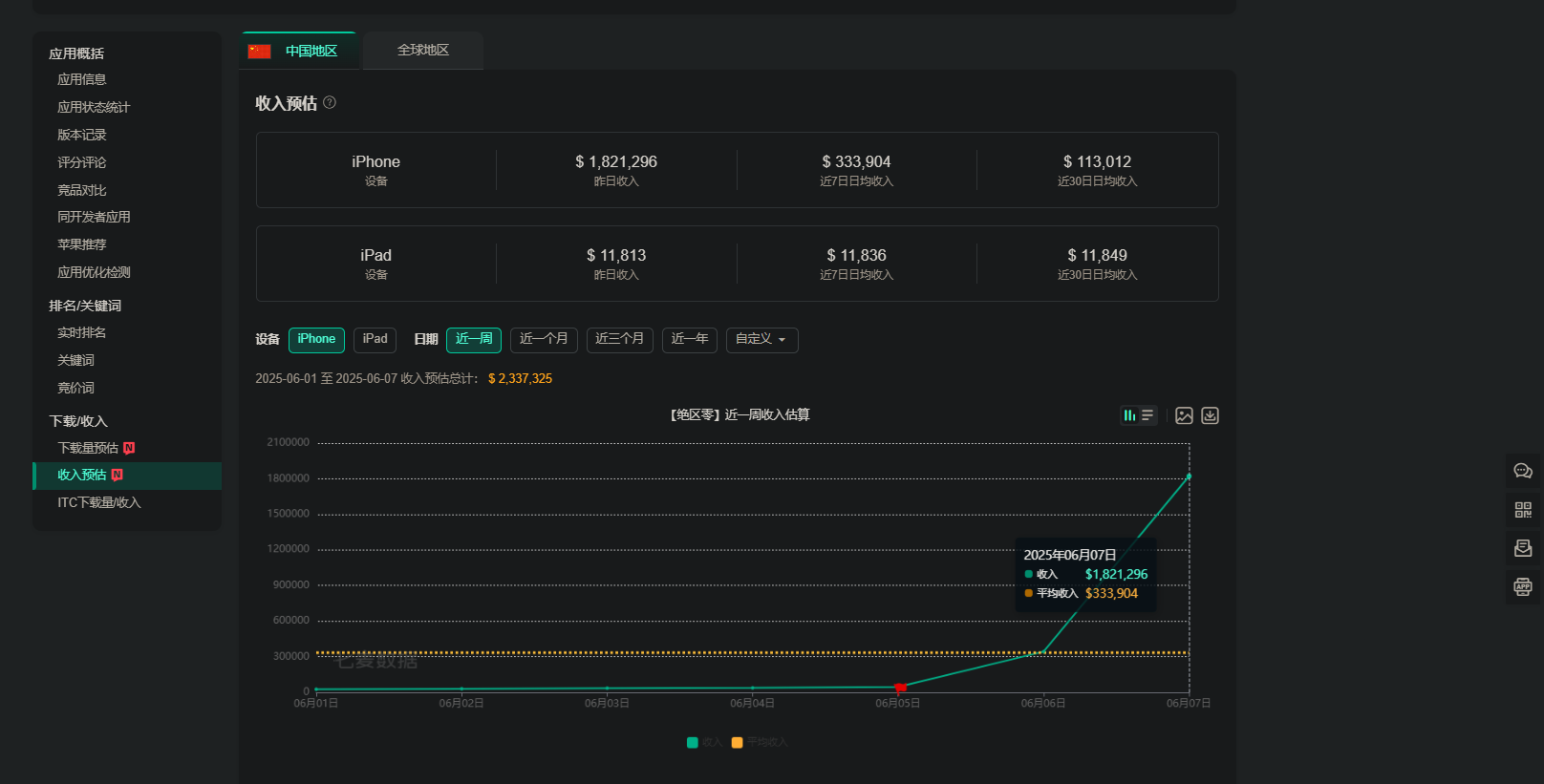
Task: Switch to the 全球地区 tab
Action: coord(423,51)
